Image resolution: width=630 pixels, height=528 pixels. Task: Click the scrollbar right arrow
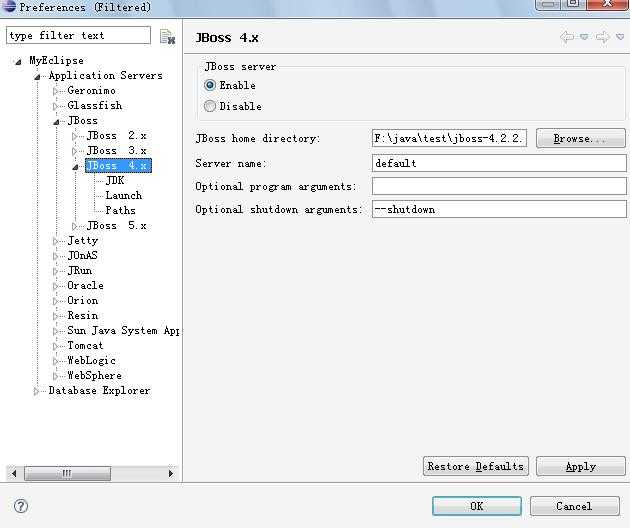pyautogui.click(x=171, y=473)
